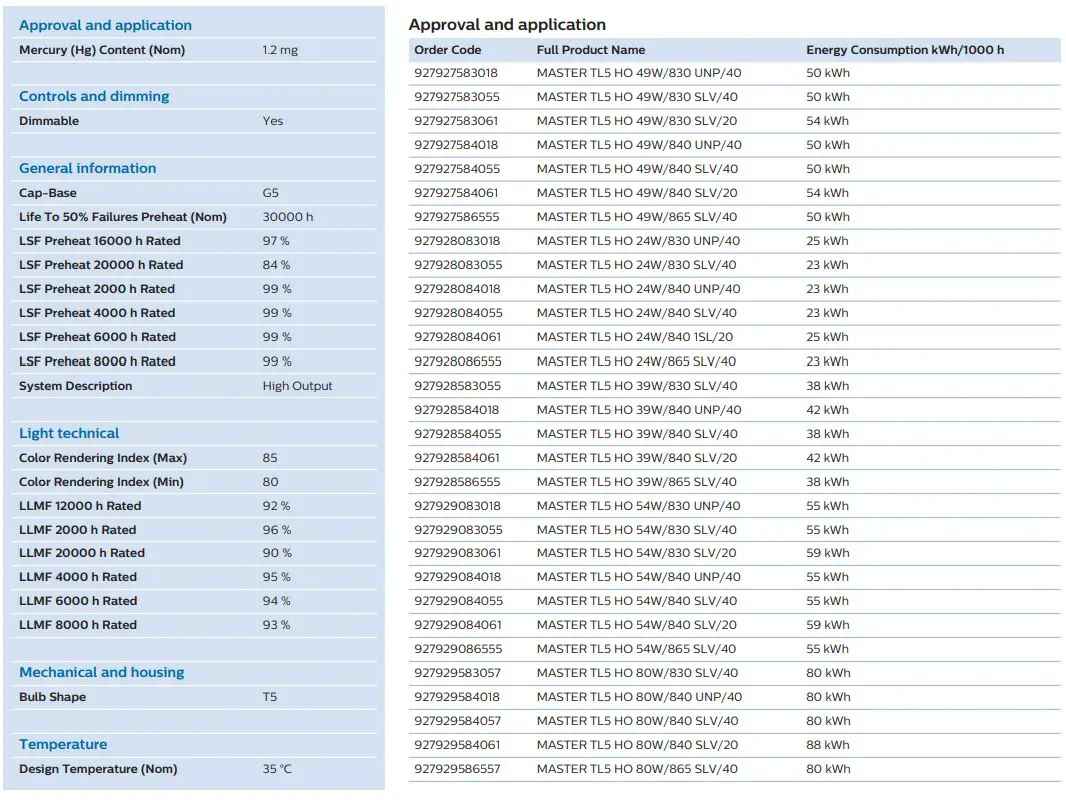Click the 'Color Rendering Index (Max)' label
The height and width of the screenshot is (805, 1066).
pos(103,458)
